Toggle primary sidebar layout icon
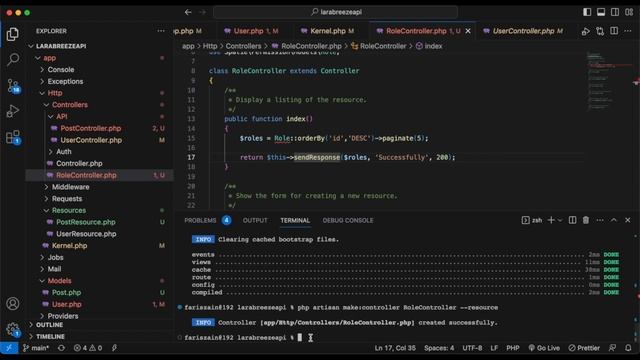 [587, 12]
